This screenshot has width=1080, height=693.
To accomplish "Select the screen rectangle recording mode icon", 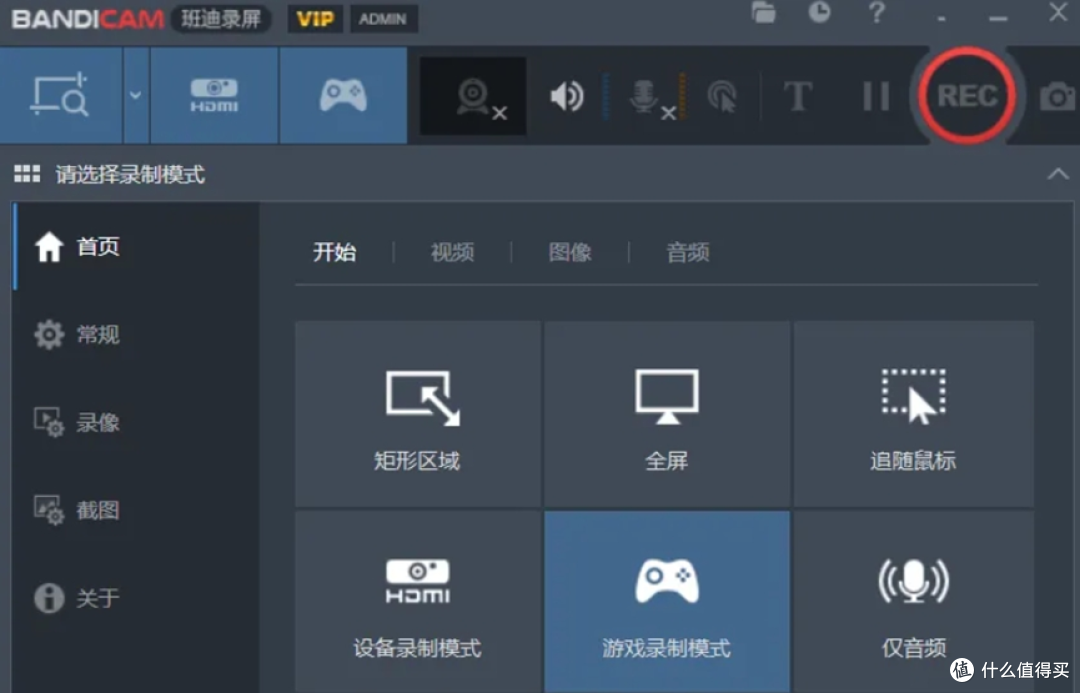I will pyautogui.click(x=61, y=95).
